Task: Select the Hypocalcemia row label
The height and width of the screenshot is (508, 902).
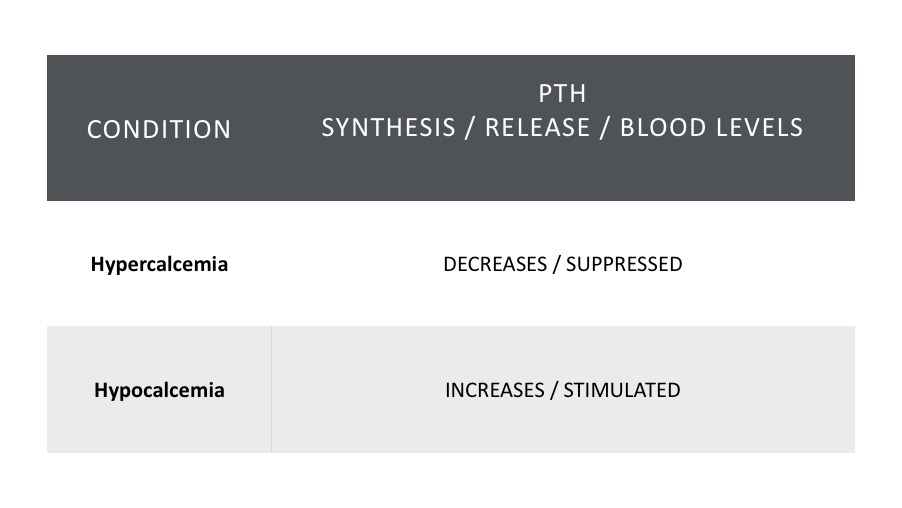Action: coord(159,390)
